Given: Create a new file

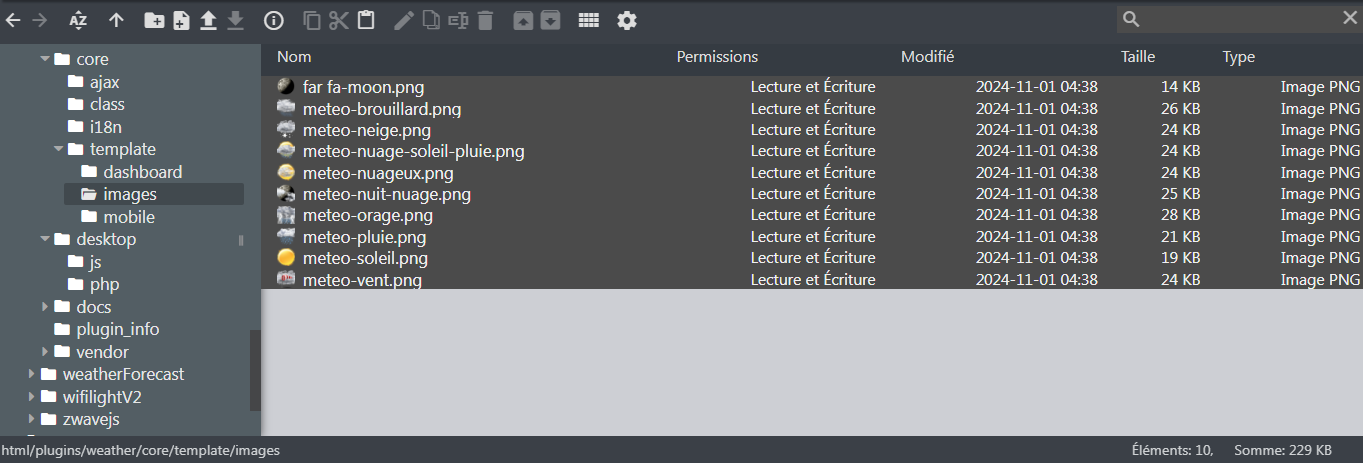Looking at the screenshot, I should click(181, 20).
